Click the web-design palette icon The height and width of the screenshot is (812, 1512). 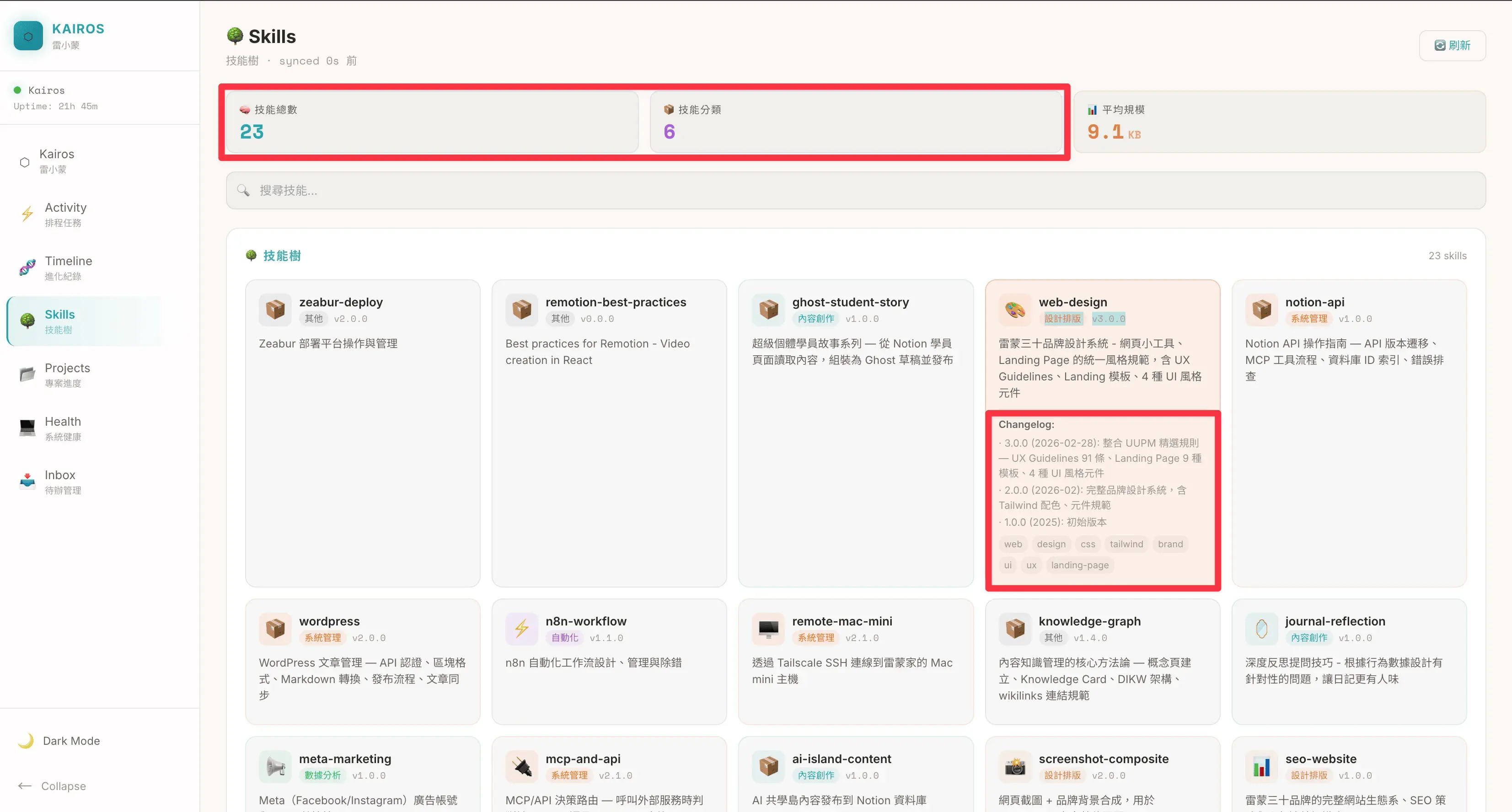tap(1015, 309)
